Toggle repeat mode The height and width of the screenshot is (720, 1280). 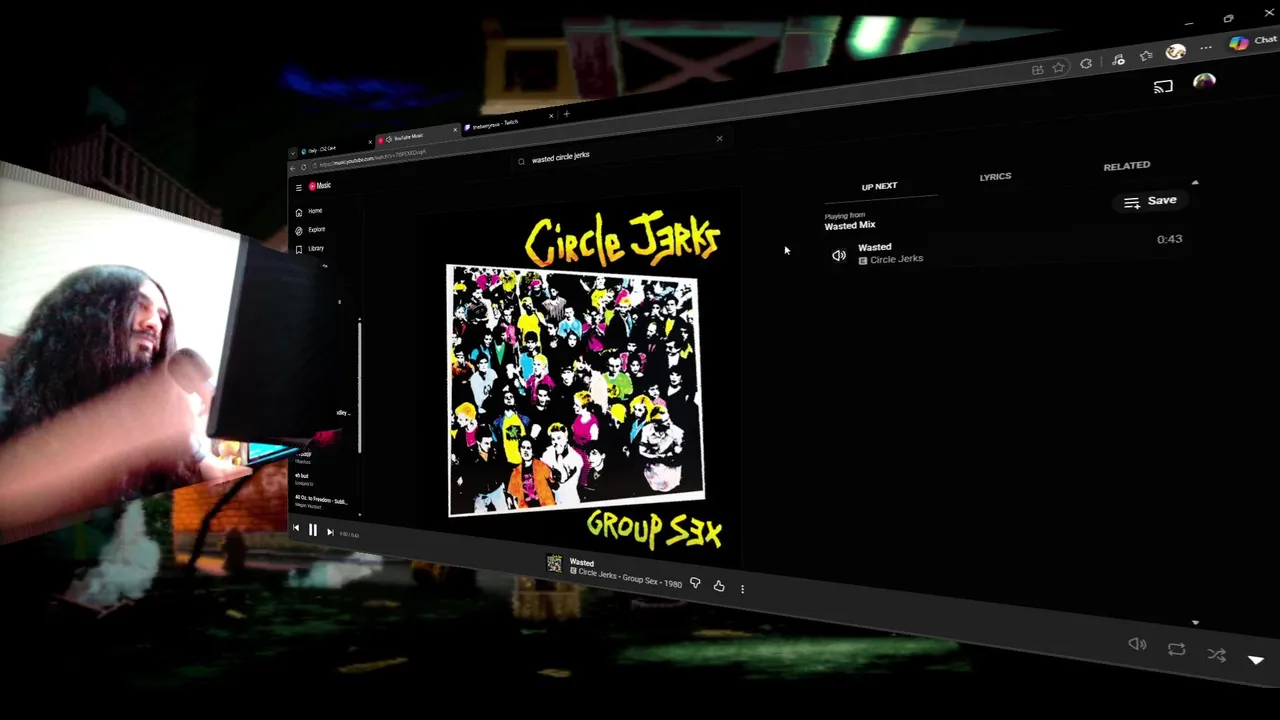click(x=1176, y=650)
